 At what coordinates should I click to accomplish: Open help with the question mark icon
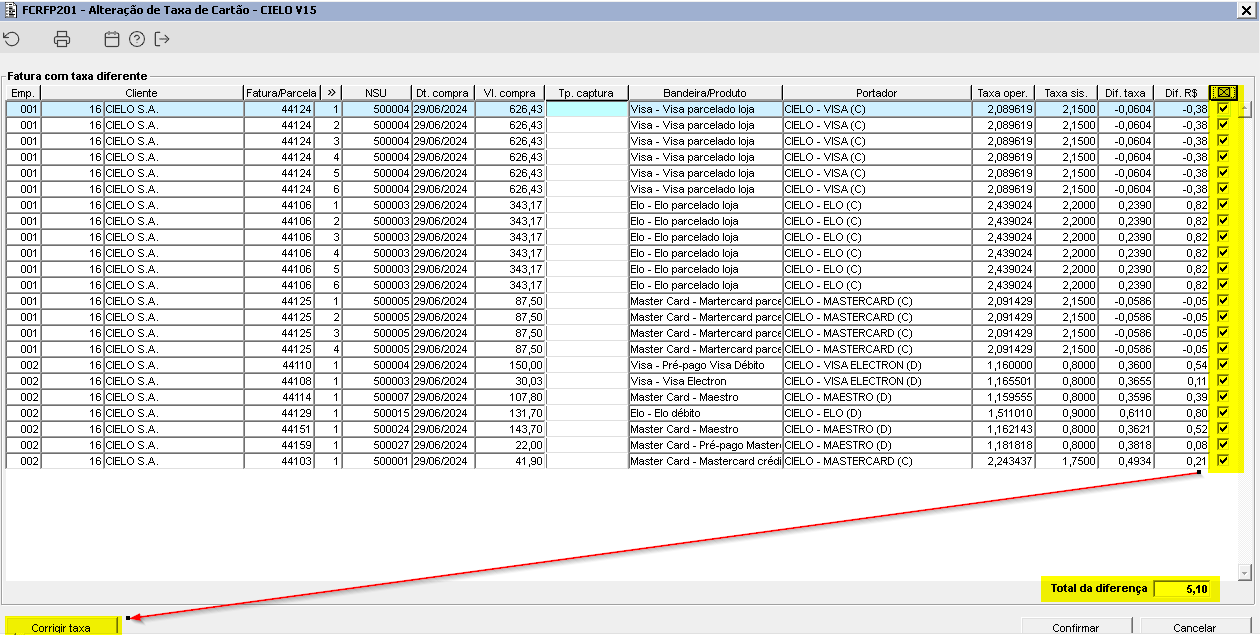click(137, 39)
